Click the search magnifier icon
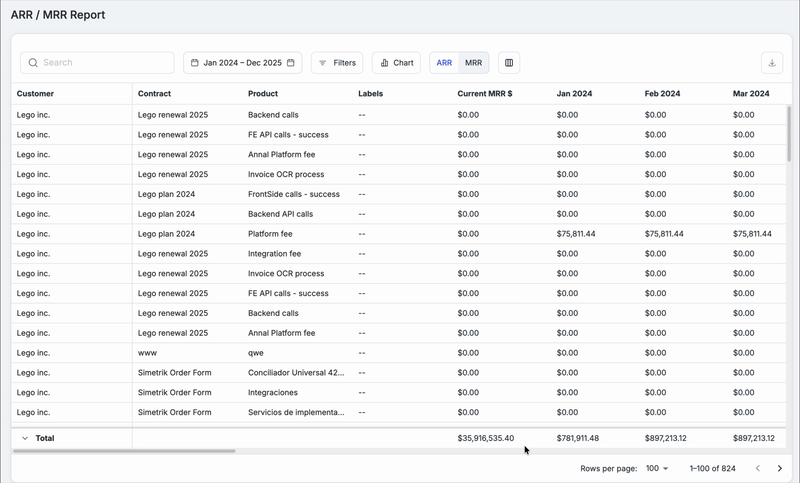800x483 pixels. [x=33, y=63]
